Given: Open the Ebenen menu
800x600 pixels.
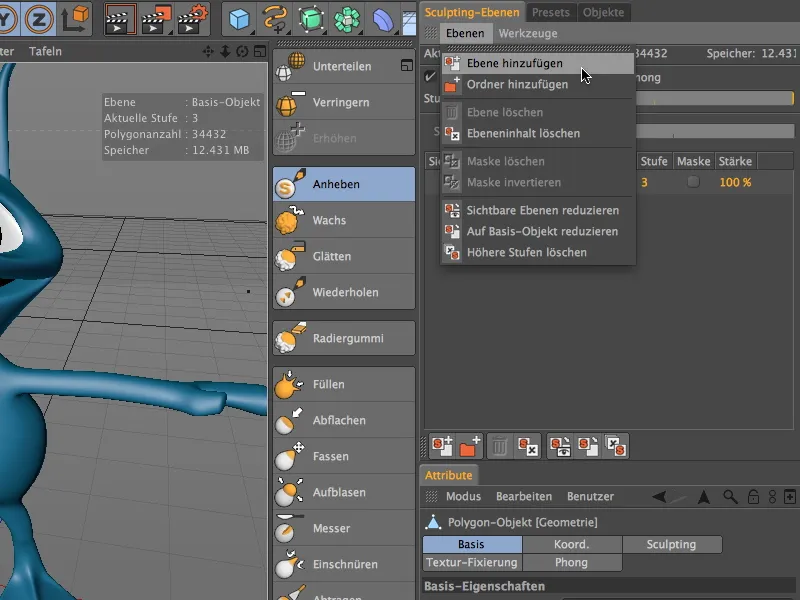Looking at the screenshot, I should 465,33.
